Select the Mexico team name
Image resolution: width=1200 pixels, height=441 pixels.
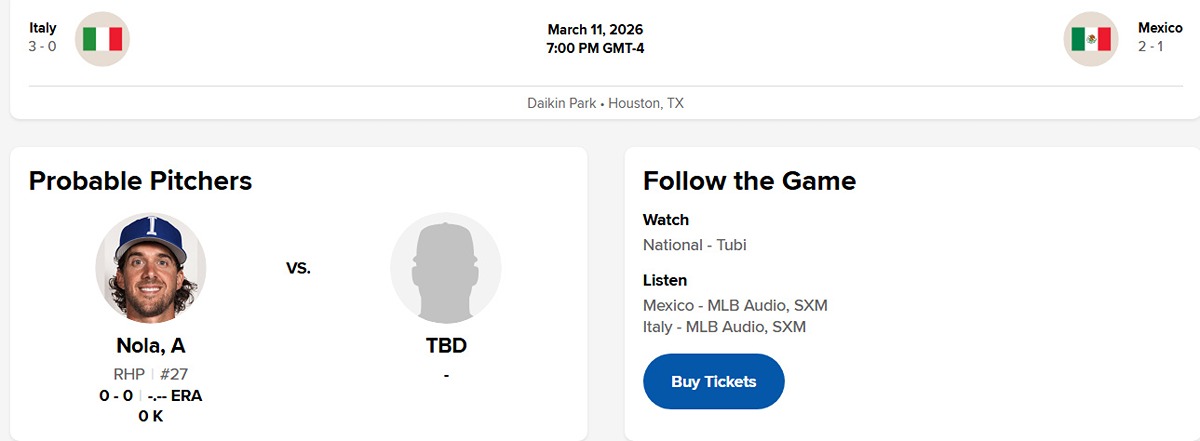point(1160,28)
